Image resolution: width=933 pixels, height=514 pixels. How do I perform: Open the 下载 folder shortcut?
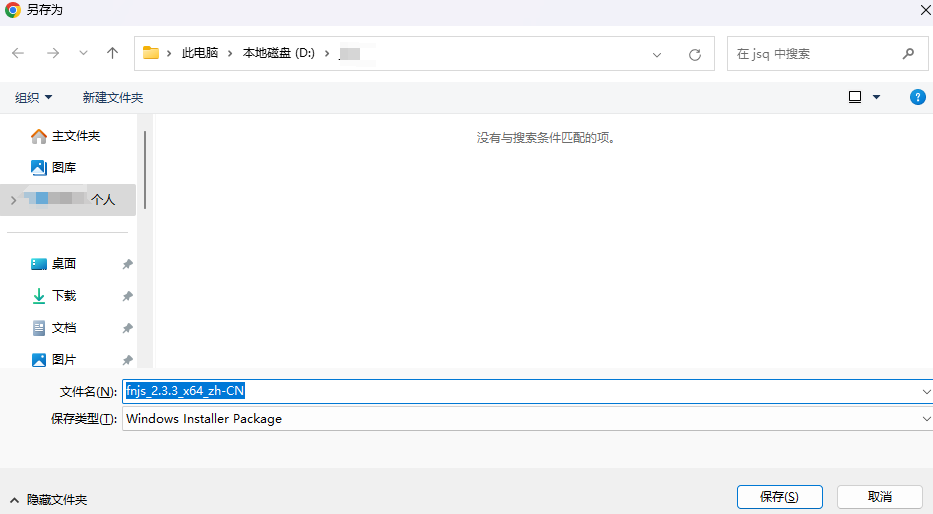point(64,296)
